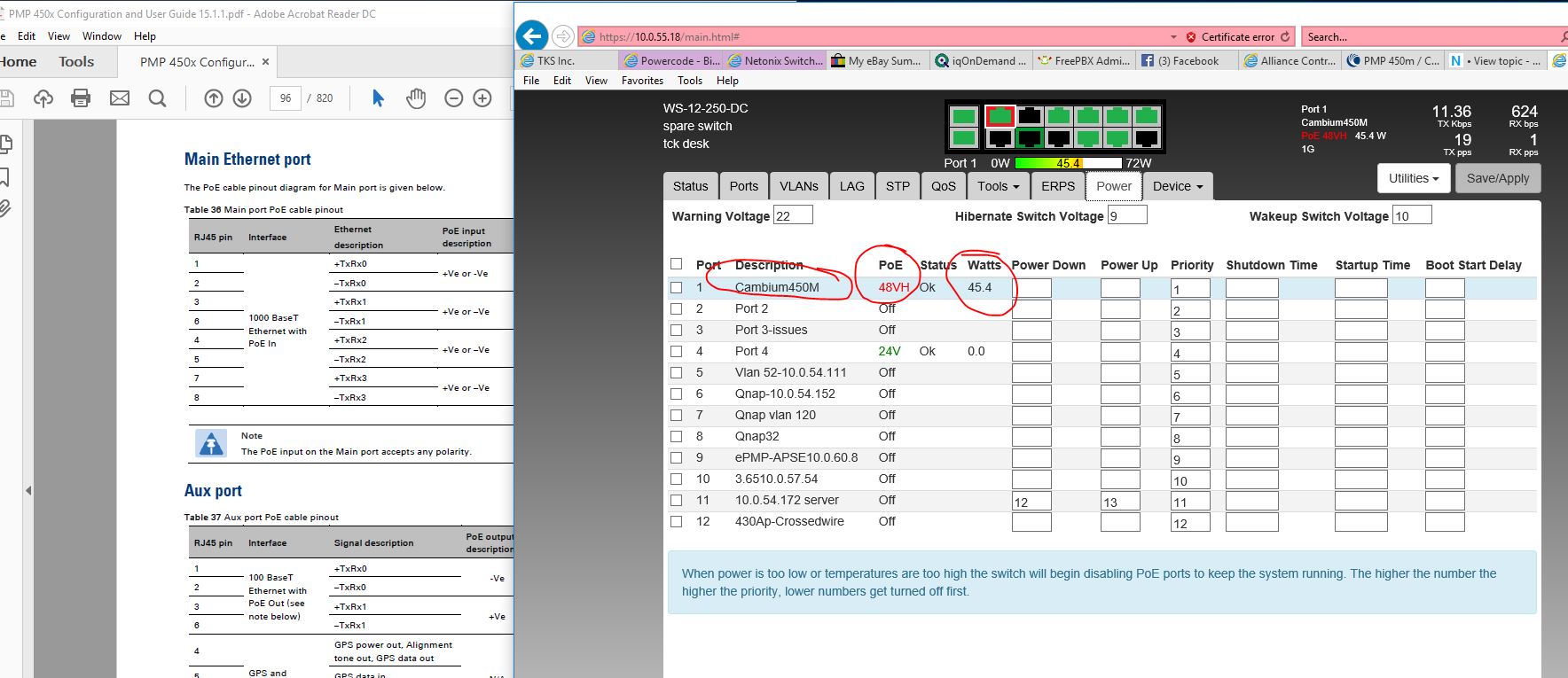
Task: Refresh page using the reload icon
Action: point(1285,37)
